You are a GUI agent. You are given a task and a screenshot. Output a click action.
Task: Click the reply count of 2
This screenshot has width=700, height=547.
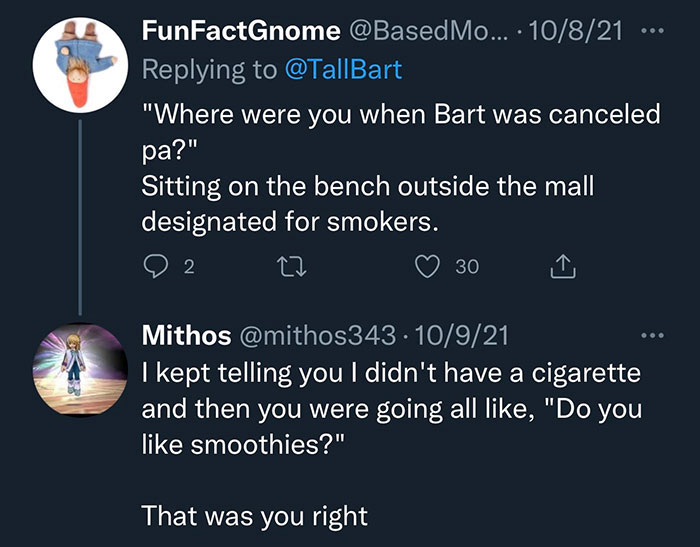click(x=191, y=267)
